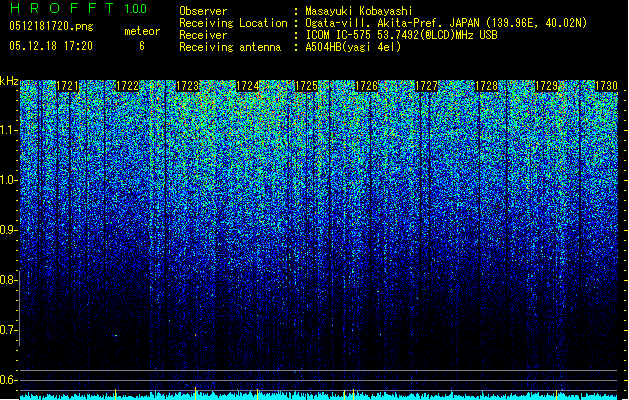Click the 1722 time marker
The image size is (629, 400).
tap(127, 86)
